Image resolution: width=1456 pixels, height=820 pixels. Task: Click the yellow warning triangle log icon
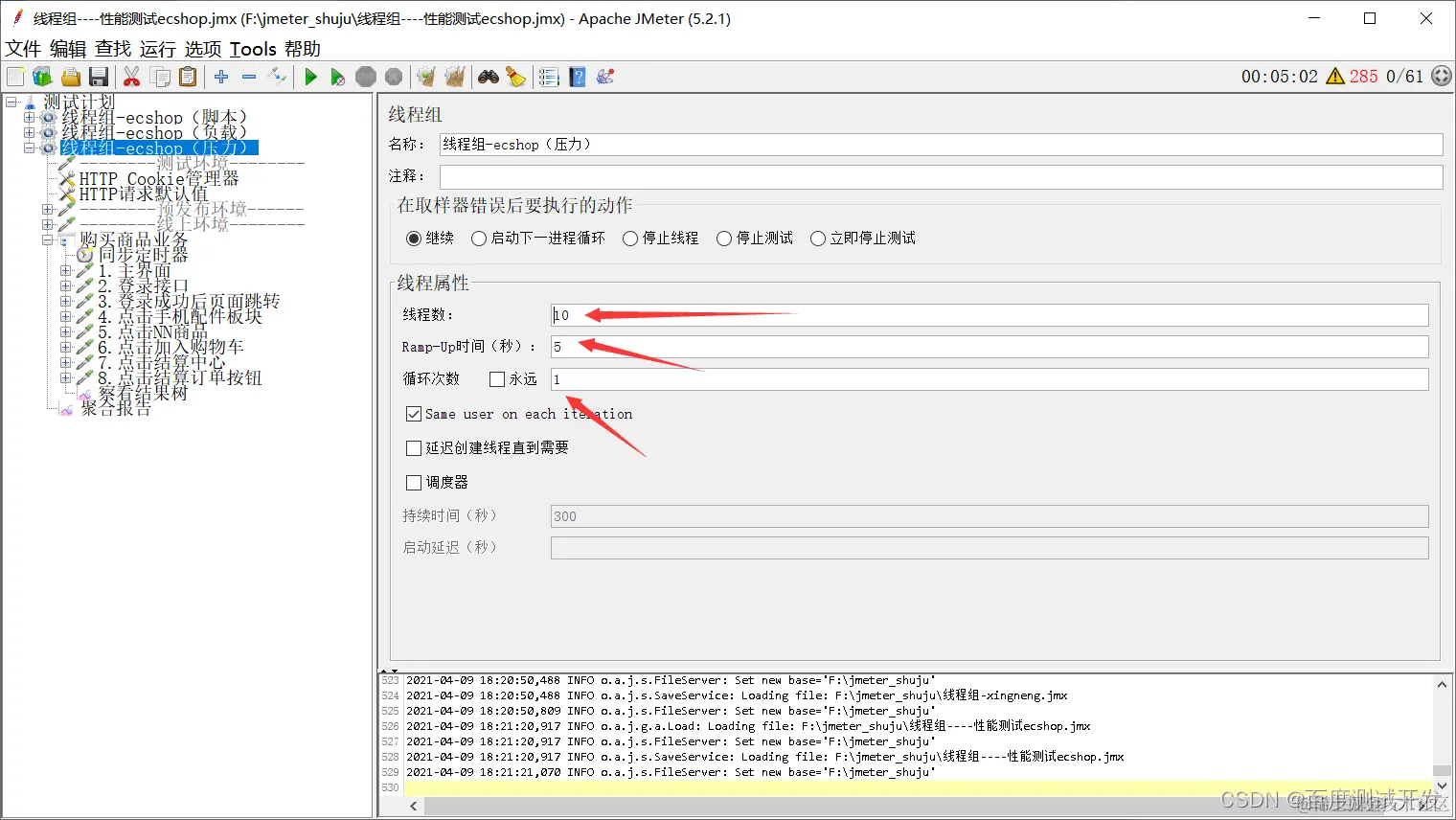click(x=1335, y=77)
